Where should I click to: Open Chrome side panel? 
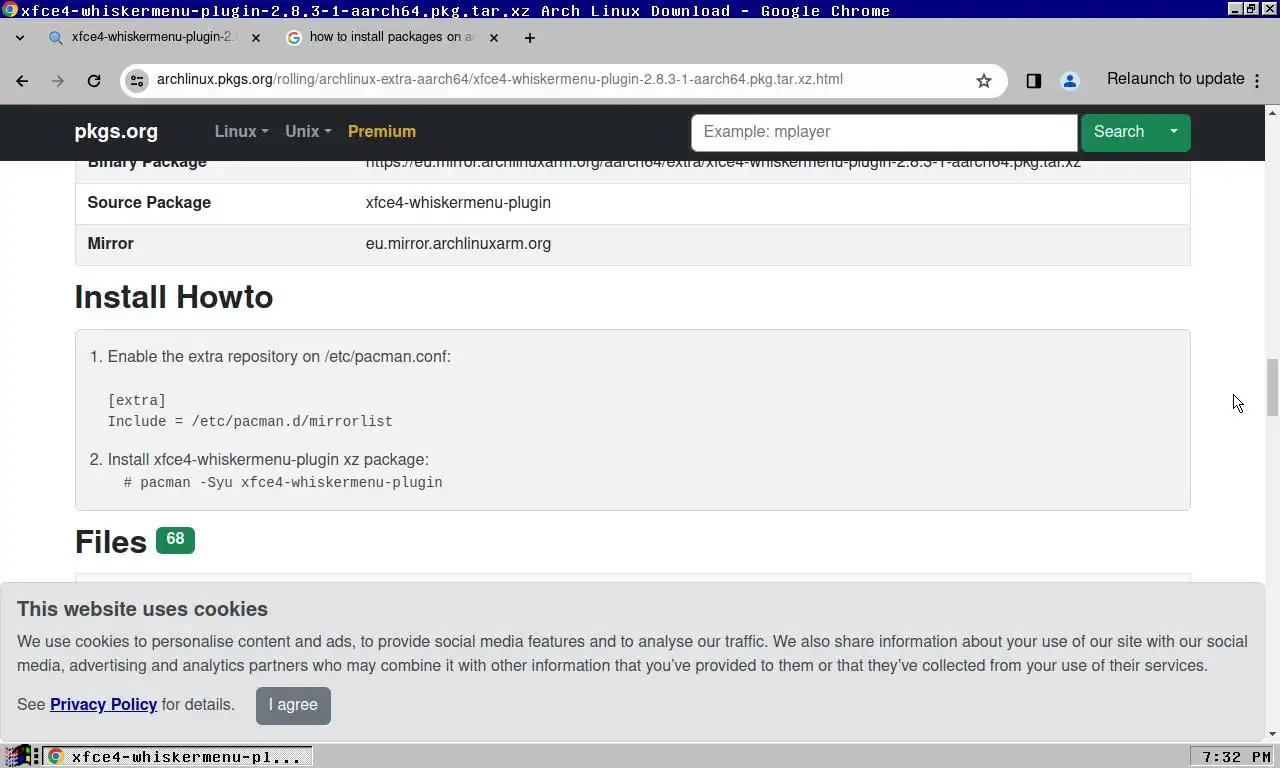[x=1033, y=81]
